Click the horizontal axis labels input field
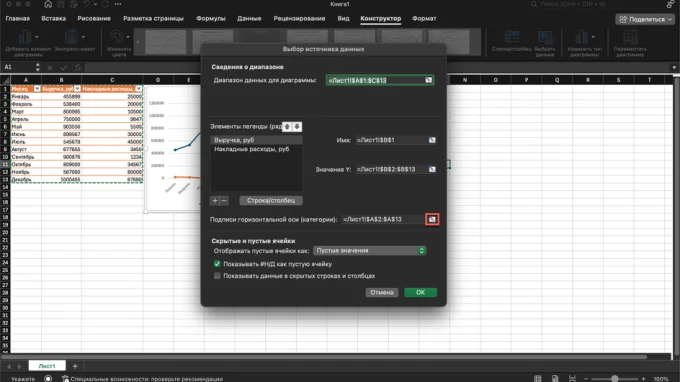This screenshot has height=382, width=680. coord(383,219)
